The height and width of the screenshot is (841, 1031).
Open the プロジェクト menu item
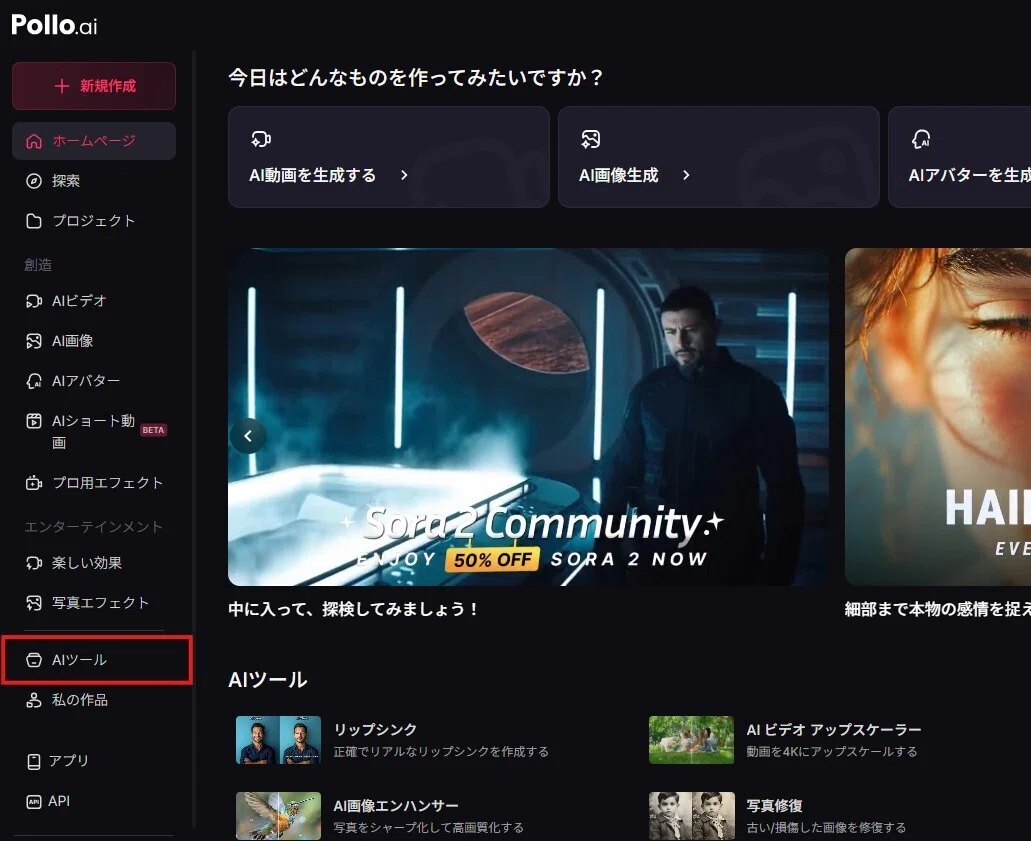[94, 221]
